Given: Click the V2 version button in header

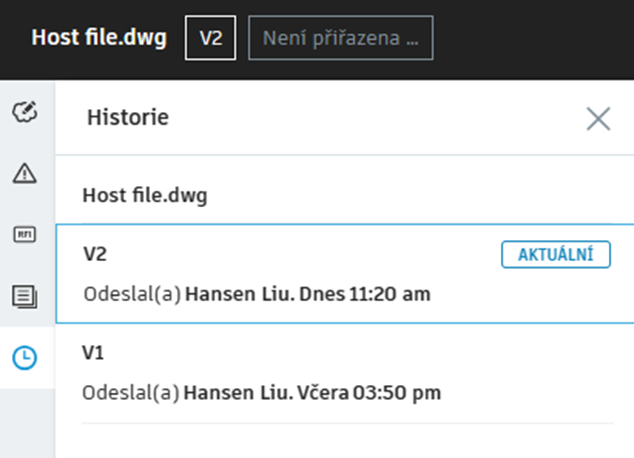Looking at the screenshot, I should click(210, 39).
